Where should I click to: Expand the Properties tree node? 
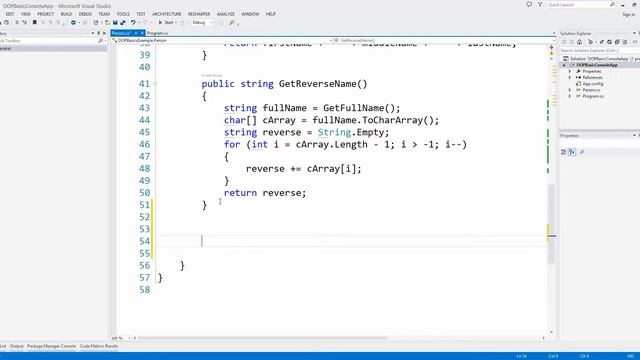(x=570, y=71)
